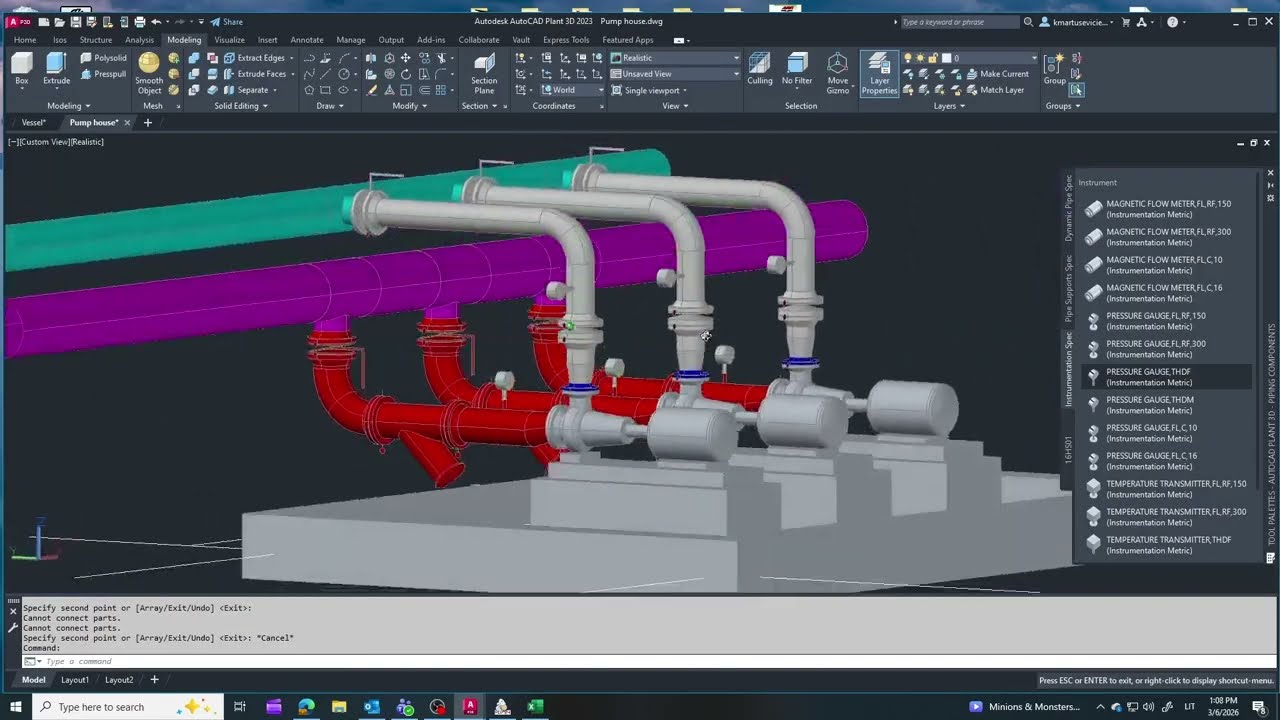Switch to the Vessel drawing tab
Image resolution: width=1280 pixels, height=720 pixels.
point(33,122)
